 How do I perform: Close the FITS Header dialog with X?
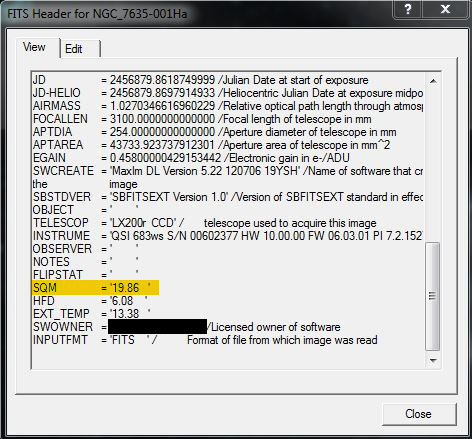445,9
